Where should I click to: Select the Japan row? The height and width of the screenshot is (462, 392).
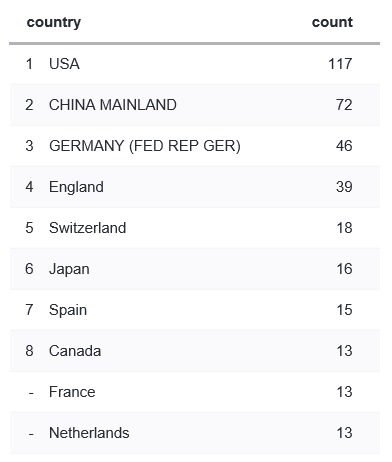pos(195,269)
